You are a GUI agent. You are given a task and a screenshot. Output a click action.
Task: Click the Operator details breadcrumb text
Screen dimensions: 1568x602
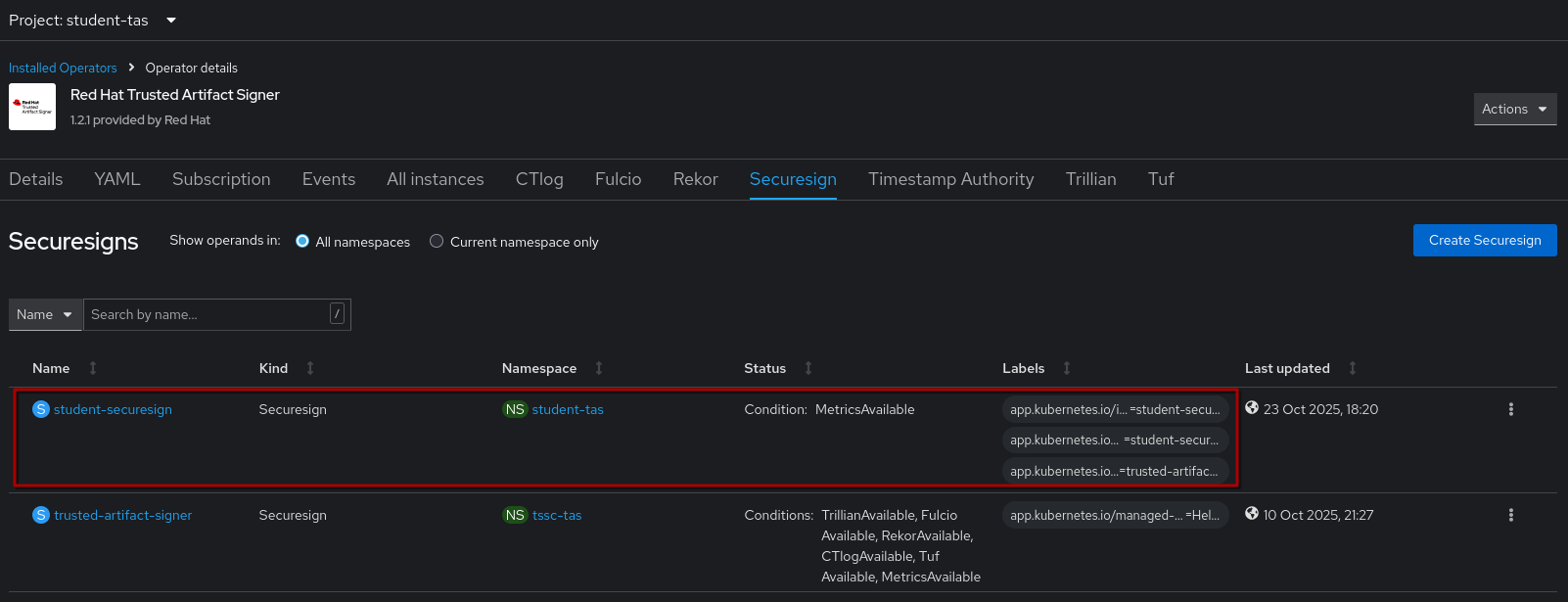tap(192, 68)
